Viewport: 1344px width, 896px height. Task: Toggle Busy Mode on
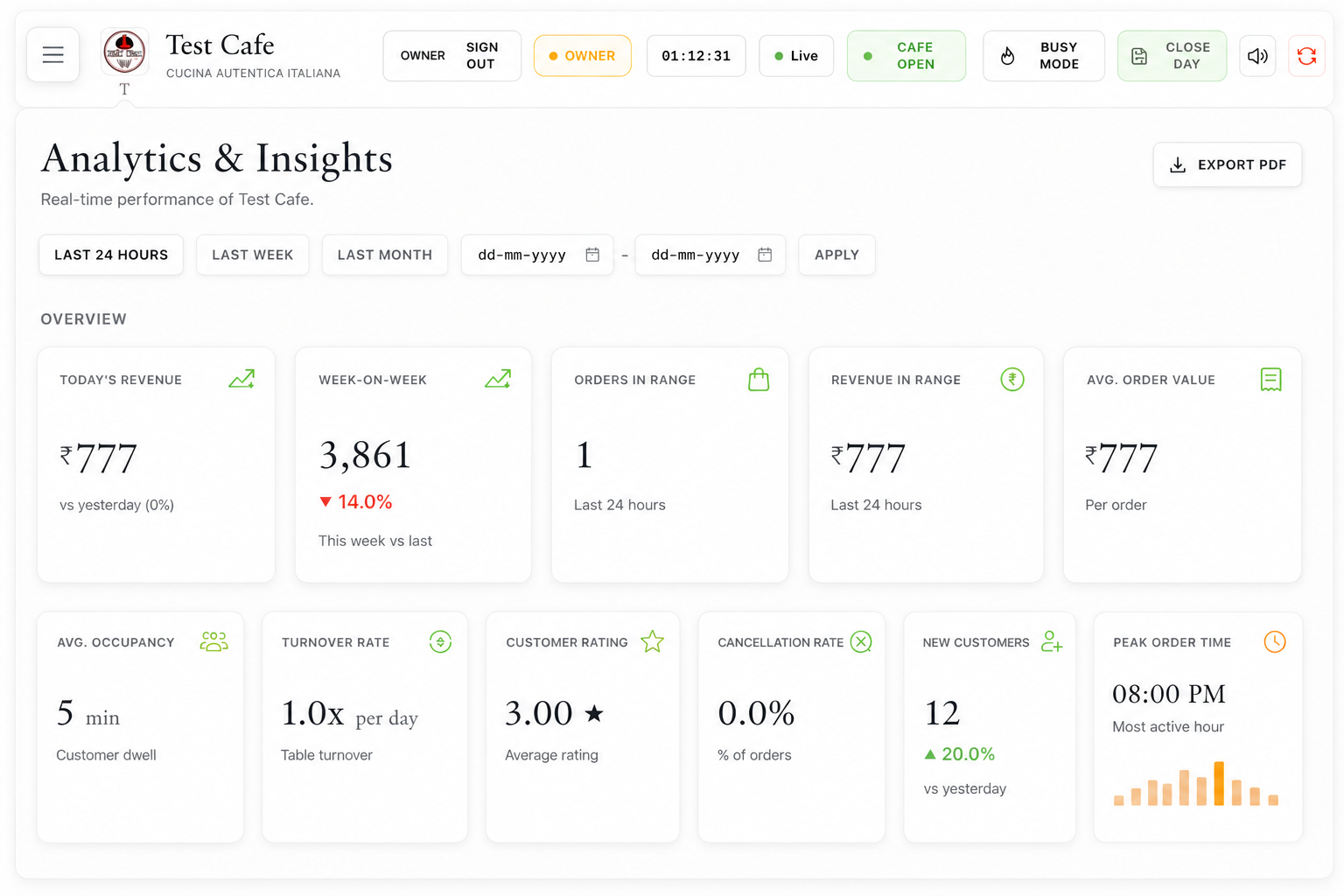pyautogui.click(x=1044, y=56)
